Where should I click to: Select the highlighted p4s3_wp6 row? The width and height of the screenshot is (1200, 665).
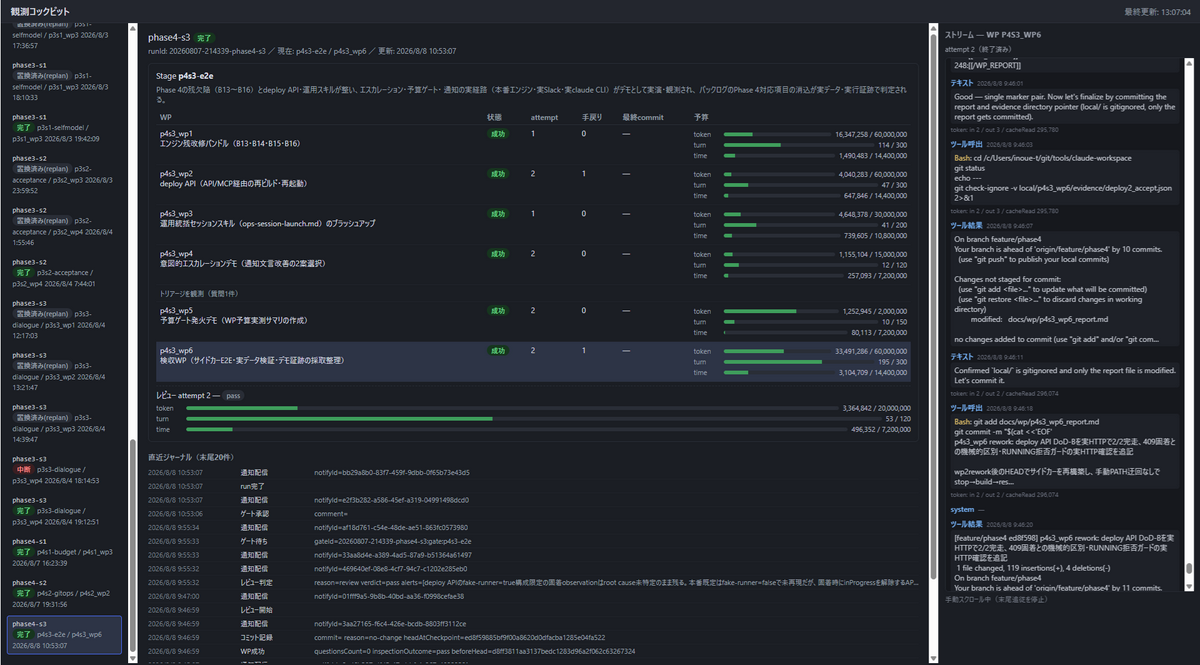coord(532,361)
